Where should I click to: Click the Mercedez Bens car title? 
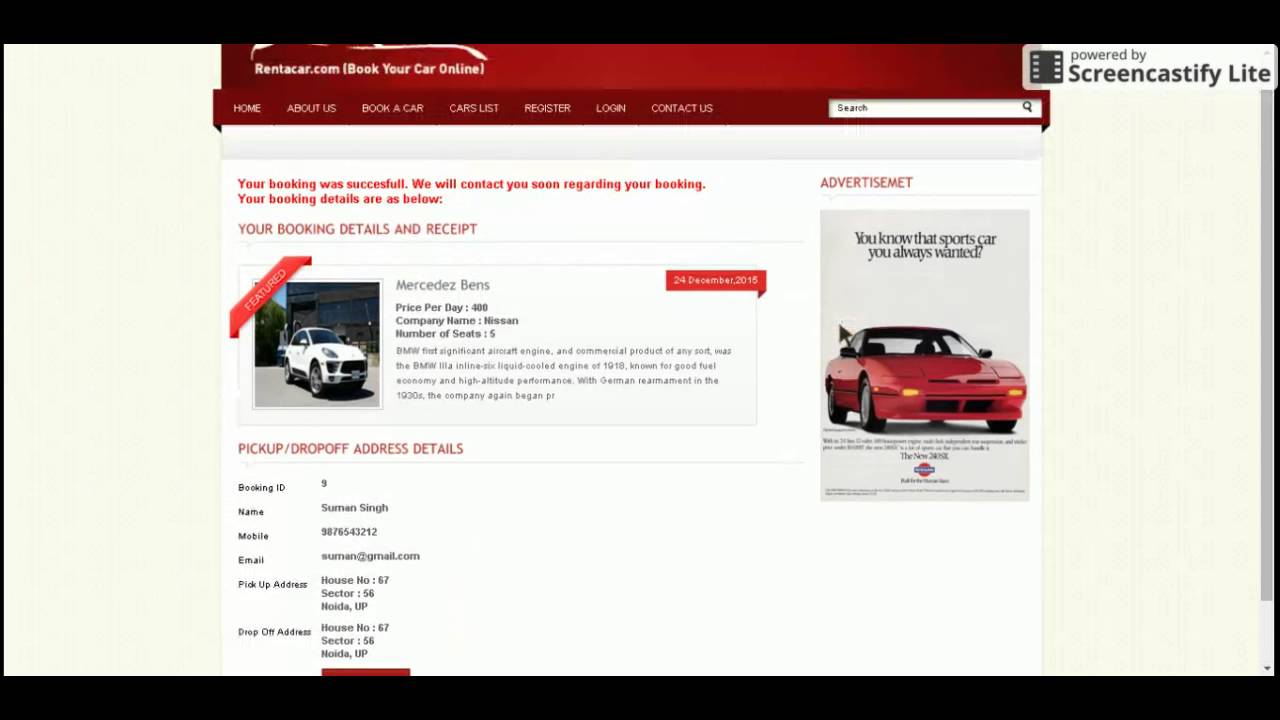pos(442,285)
